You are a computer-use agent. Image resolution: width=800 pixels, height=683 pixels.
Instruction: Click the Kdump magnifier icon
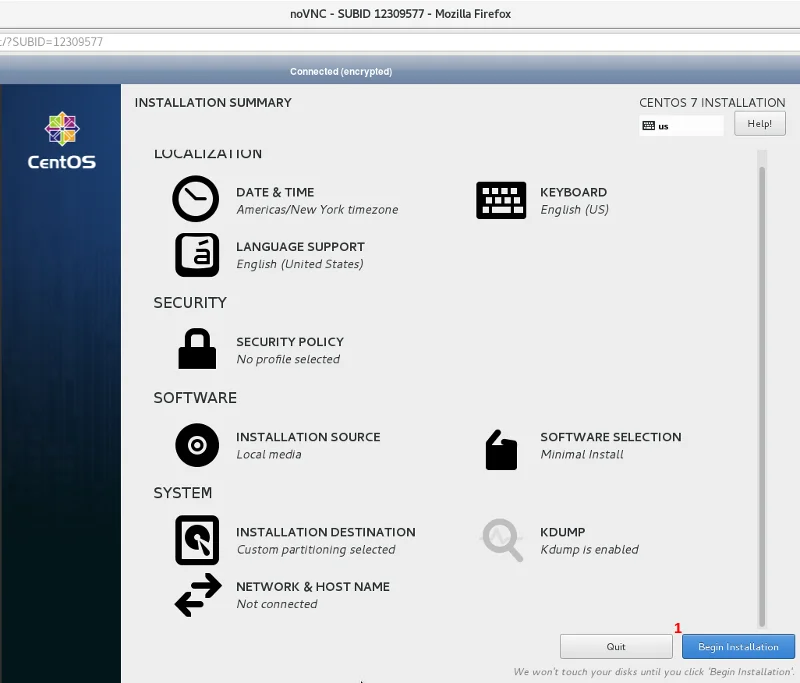pos(501,540)
